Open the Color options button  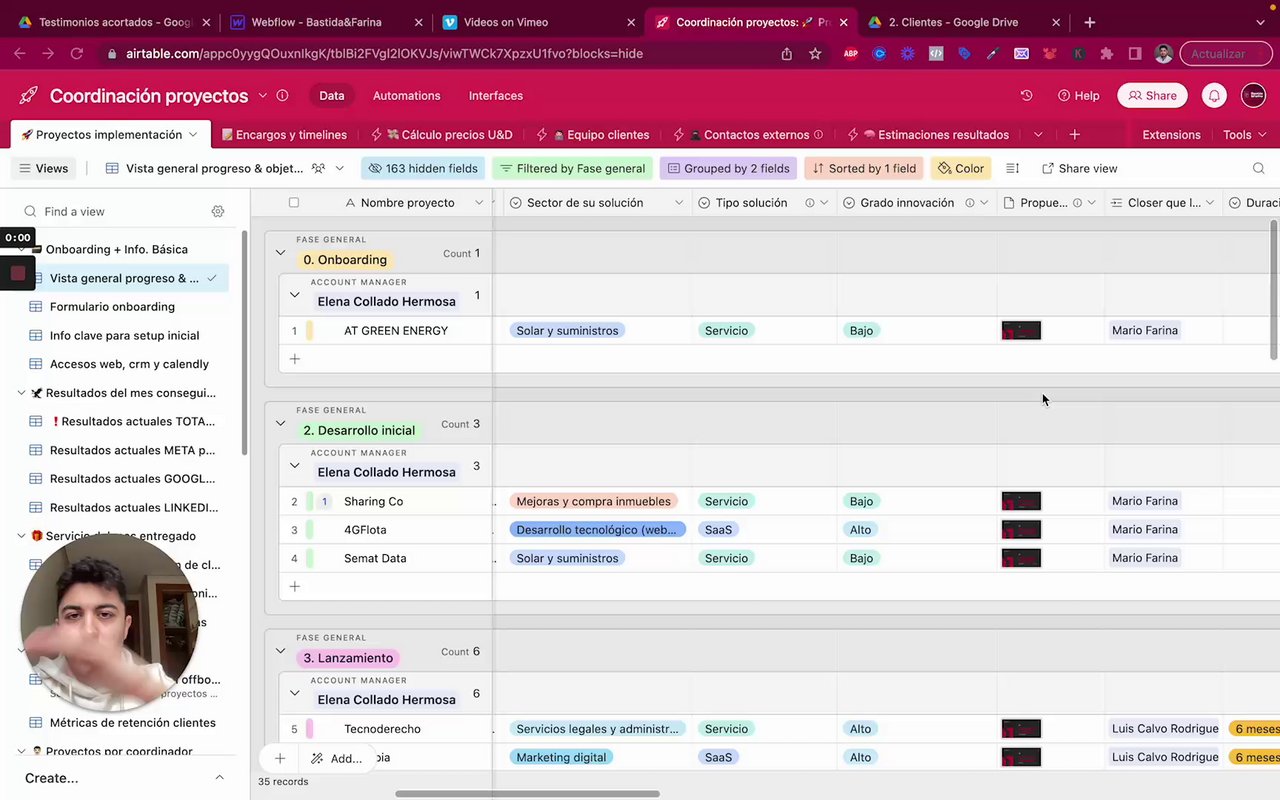click(961, 169)
